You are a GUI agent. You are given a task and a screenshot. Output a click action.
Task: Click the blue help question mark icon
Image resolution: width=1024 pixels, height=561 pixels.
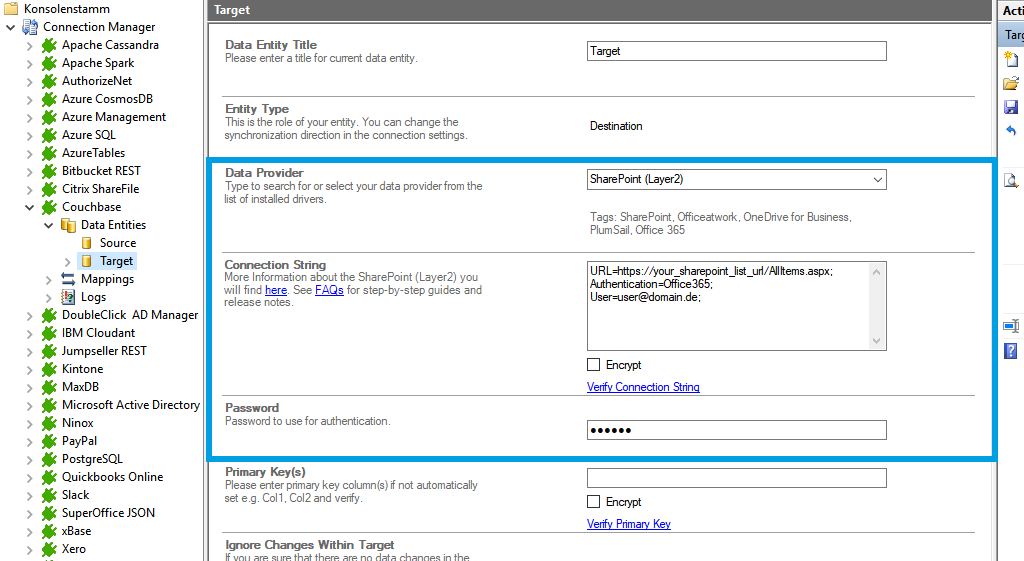[1011, 350]
